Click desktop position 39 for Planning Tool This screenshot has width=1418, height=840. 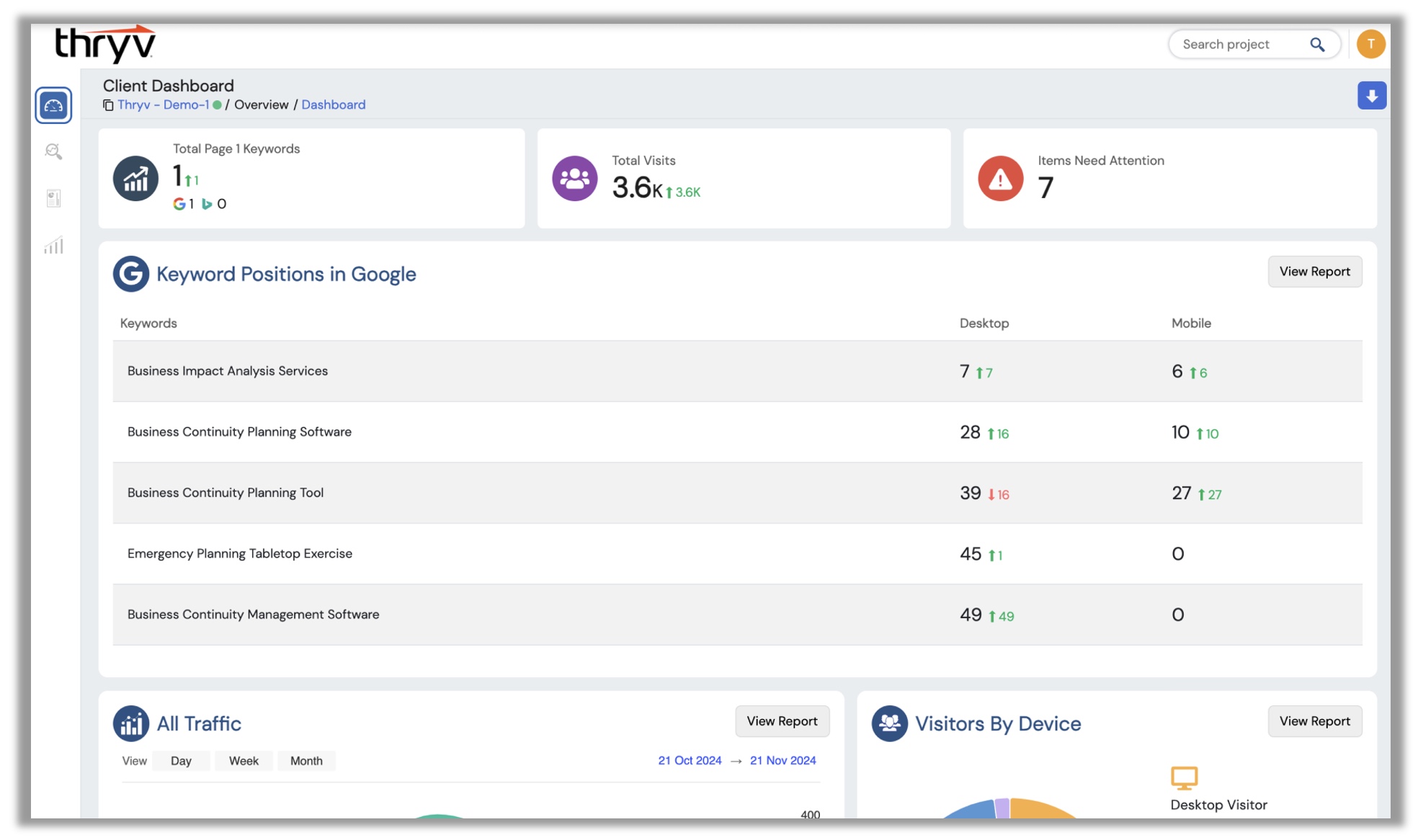[971, 493]
